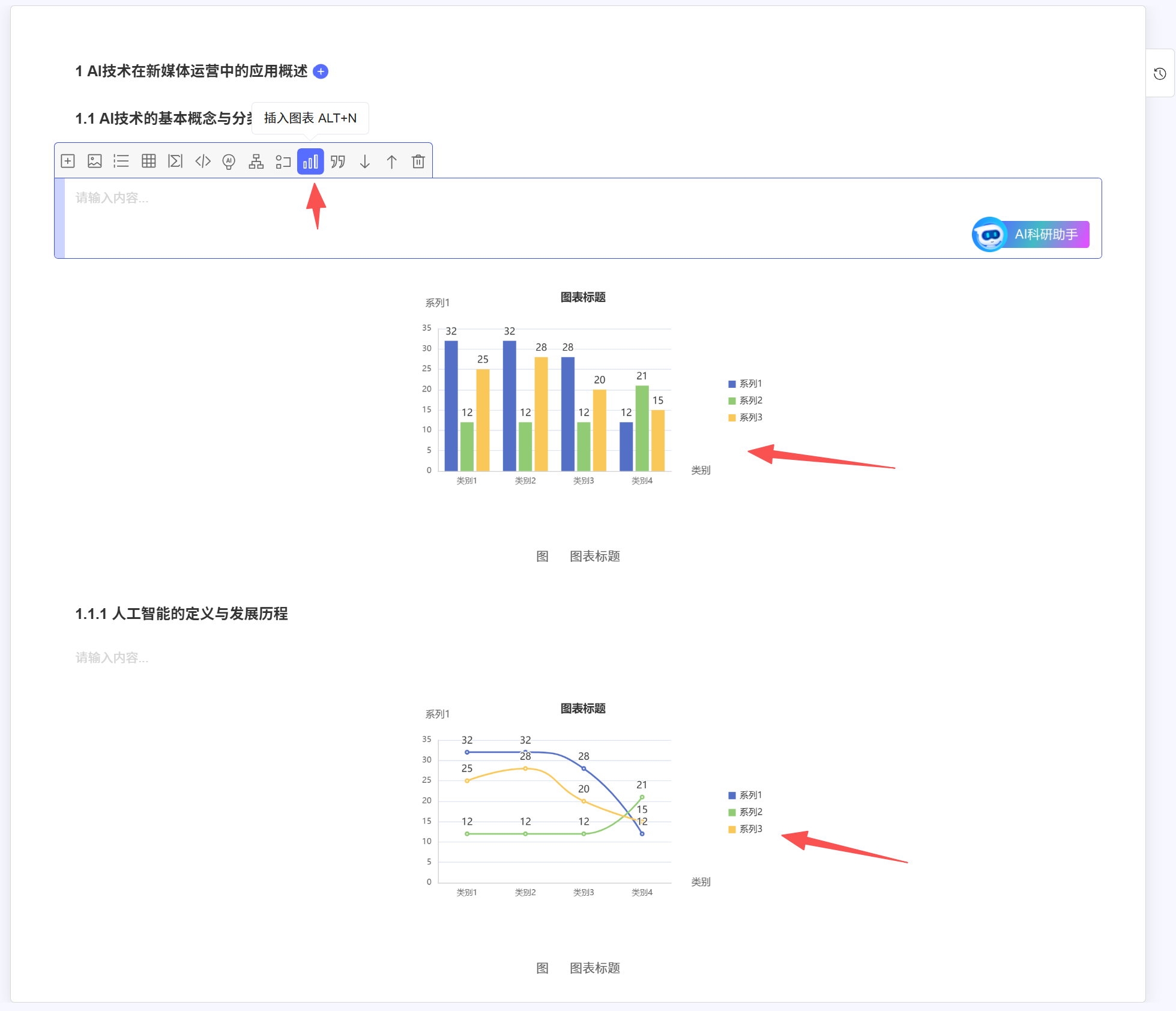The image size is (1176, 1011).
Task: Click the blue plus beside the chapter 1 heading
Action: [x=321, y=71]
